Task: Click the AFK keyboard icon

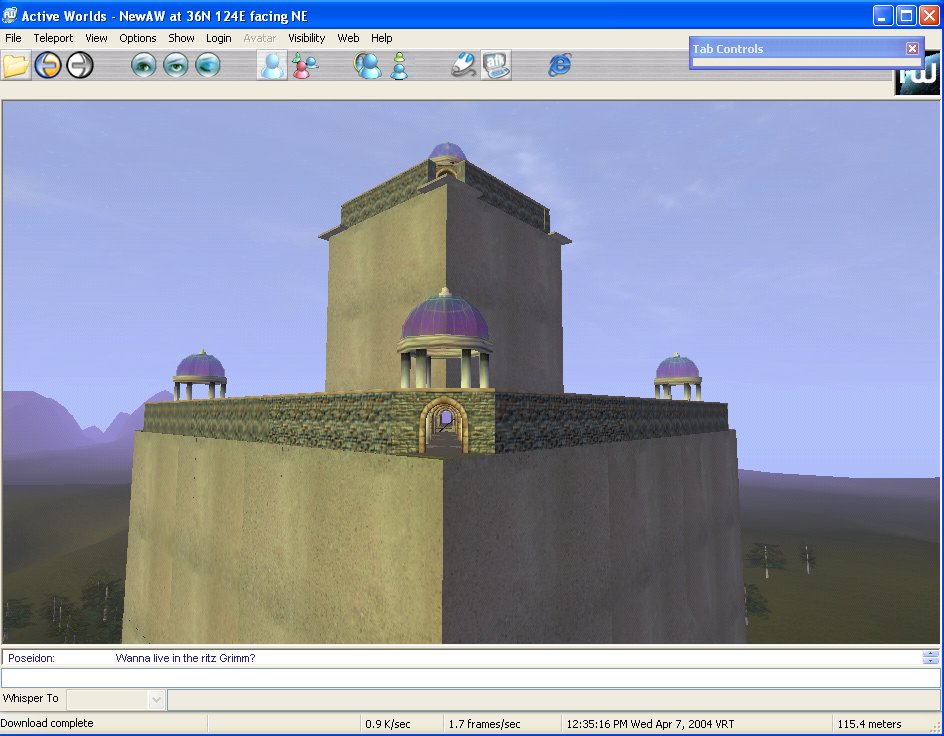Action: (x=496, y=66)
